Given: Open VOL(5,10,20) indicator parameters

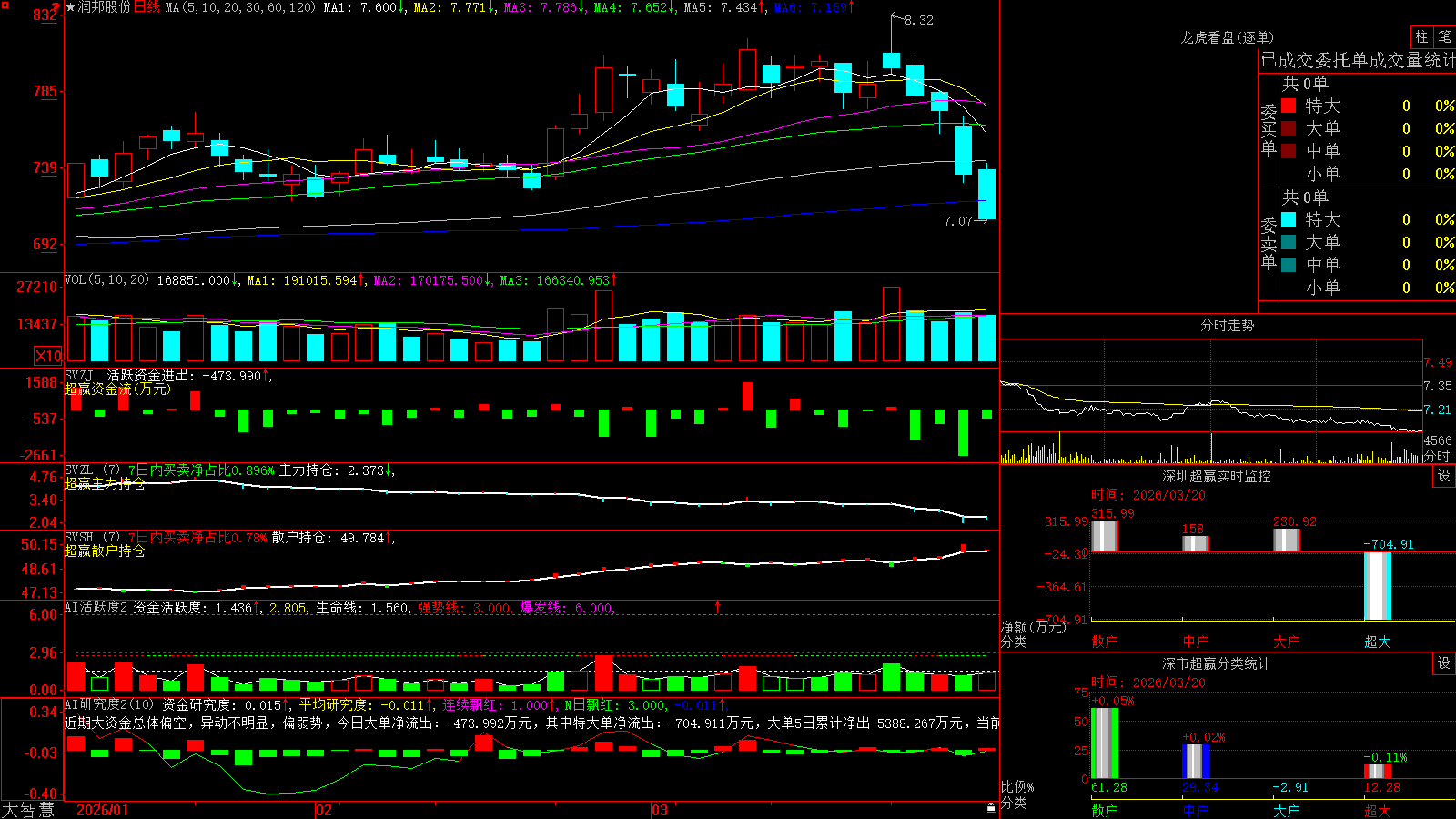Looking at the screenshot, I should click(x=106, y=280).
